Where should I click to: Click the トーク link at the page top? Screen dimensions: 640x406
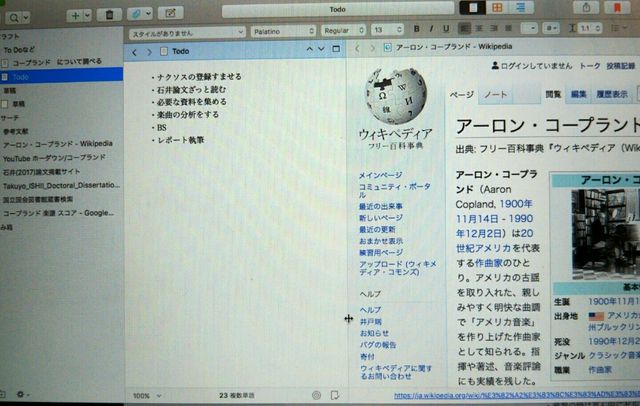(590, 66)
